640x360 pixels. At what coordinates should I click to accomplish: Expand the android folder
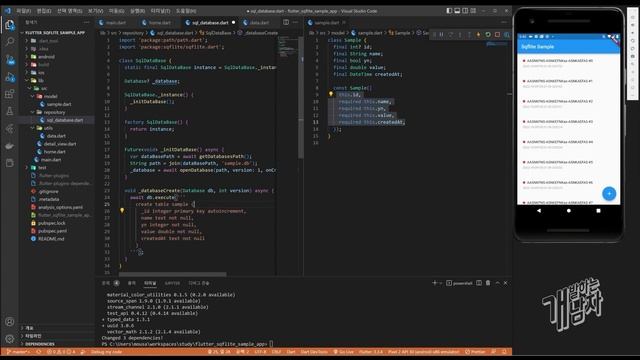[x=46, y=57]
